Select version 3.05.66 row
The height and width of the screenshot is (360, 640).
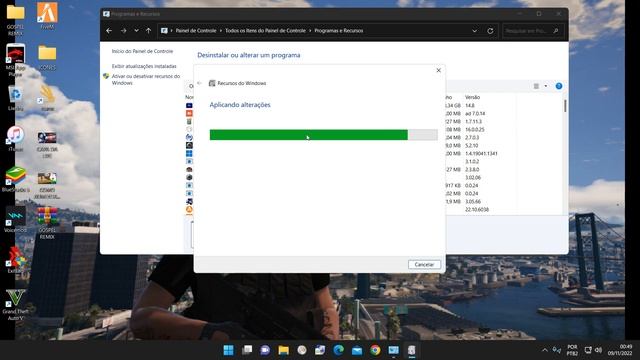click(473, 202)
